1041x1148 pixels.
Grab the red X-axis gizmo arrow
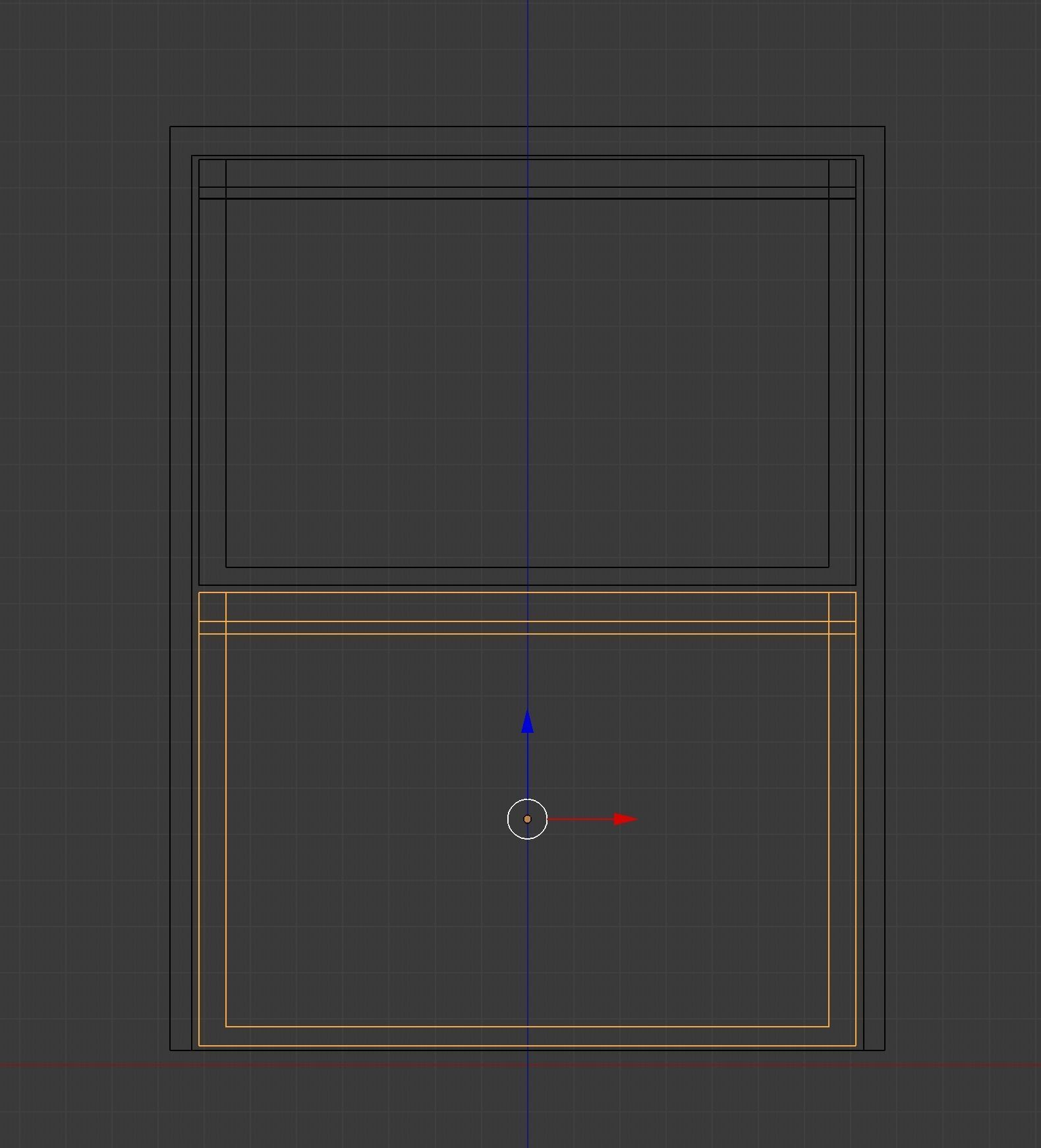pyautogui.click(x=625, y=819)
